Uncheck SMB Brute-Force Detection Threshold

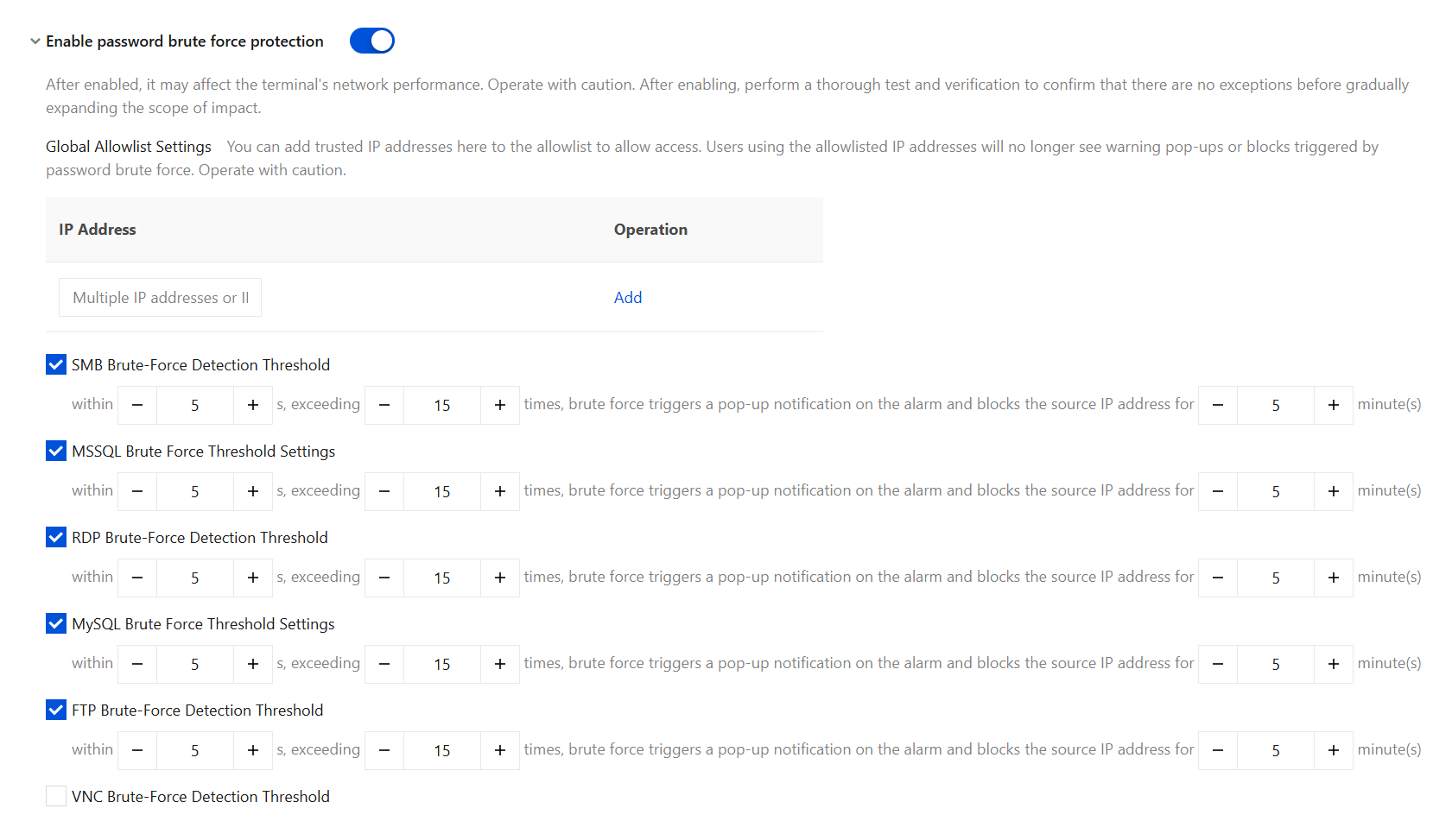[56, 364]
